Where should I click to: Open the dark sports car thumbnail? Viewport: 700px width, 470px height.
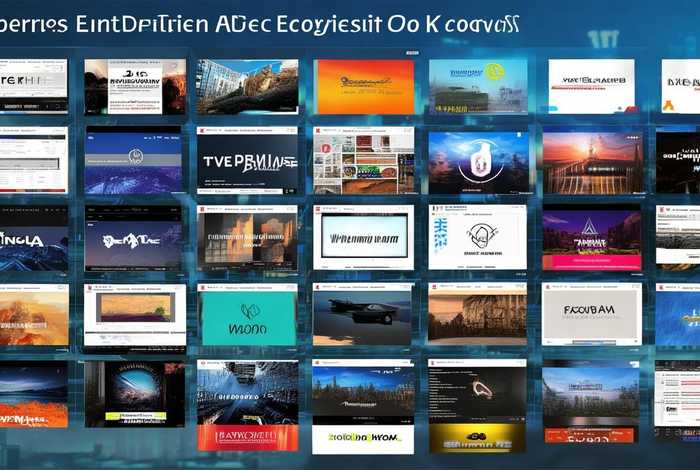click(x=362, y=314)
